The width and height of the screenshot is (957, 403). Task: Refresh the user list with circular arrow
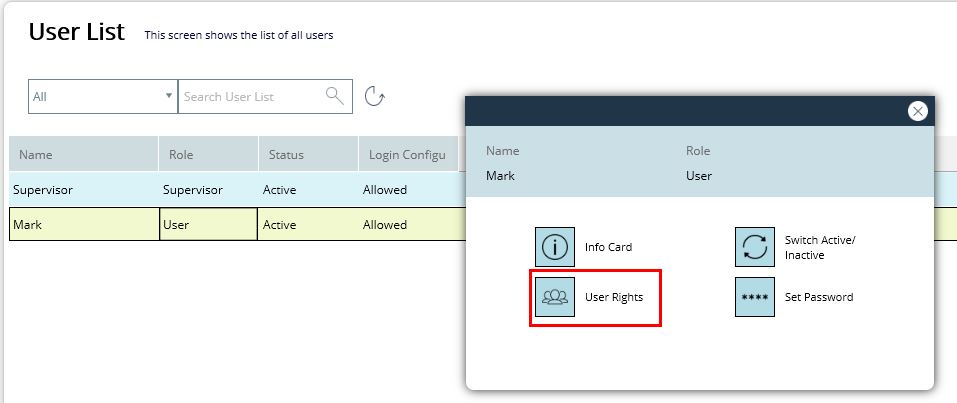(374, 96)
